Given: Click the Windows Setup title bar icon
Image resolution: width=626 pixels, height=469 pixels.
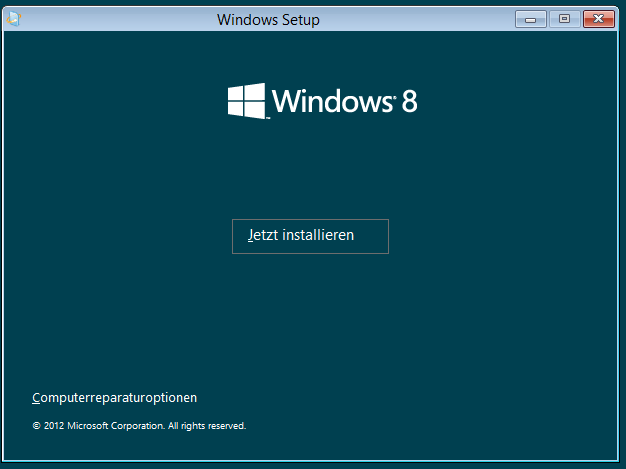Looking at the screenshot, I should point(14,19).
